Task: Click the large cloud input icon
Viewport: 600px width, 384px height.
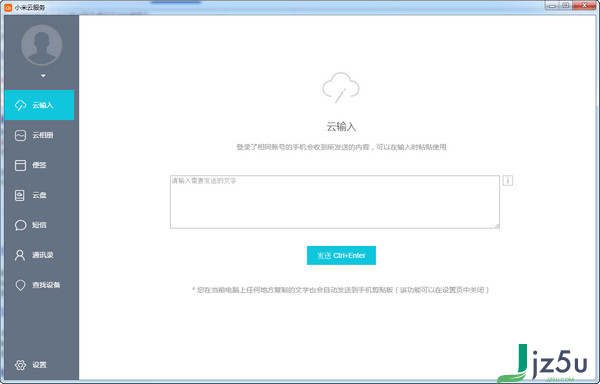Action: [341, 87]
